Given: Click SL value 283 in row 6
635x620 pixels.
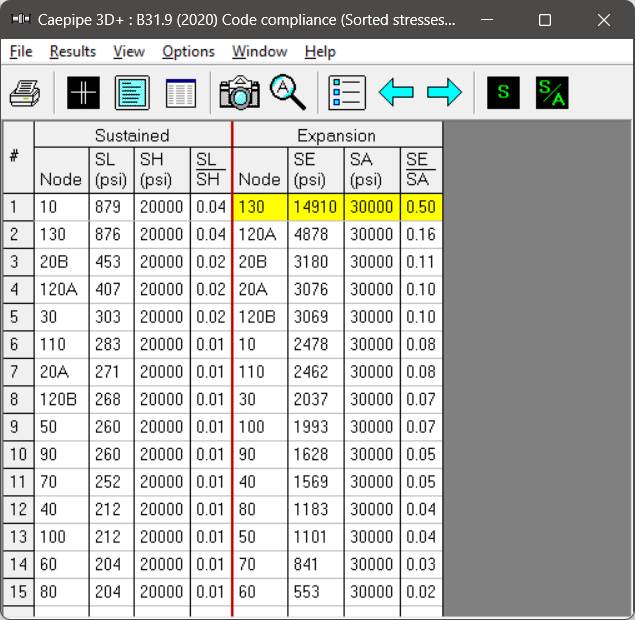Looking at the screenshot, I should tap(111, 344).
